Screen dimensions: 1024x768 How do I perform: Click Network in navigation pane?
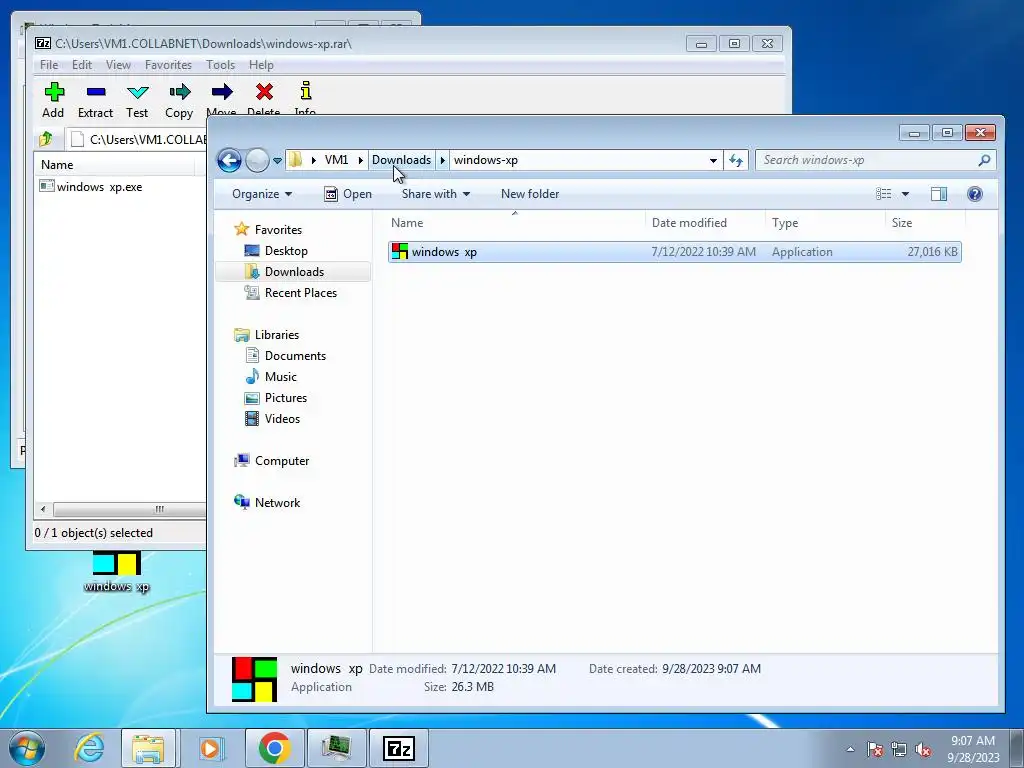tap(268, 502)
